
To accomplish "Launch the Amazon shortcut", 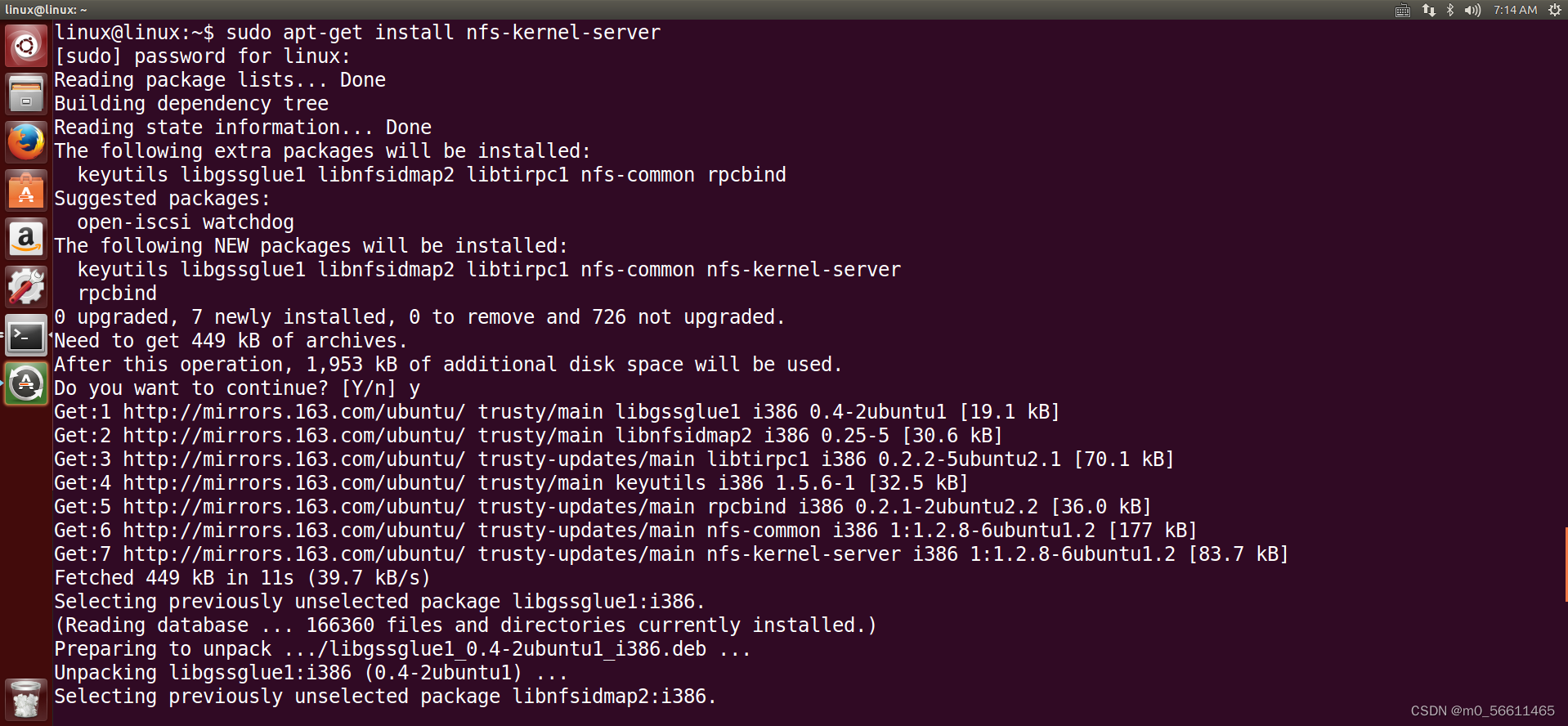I will coord(25,238).
